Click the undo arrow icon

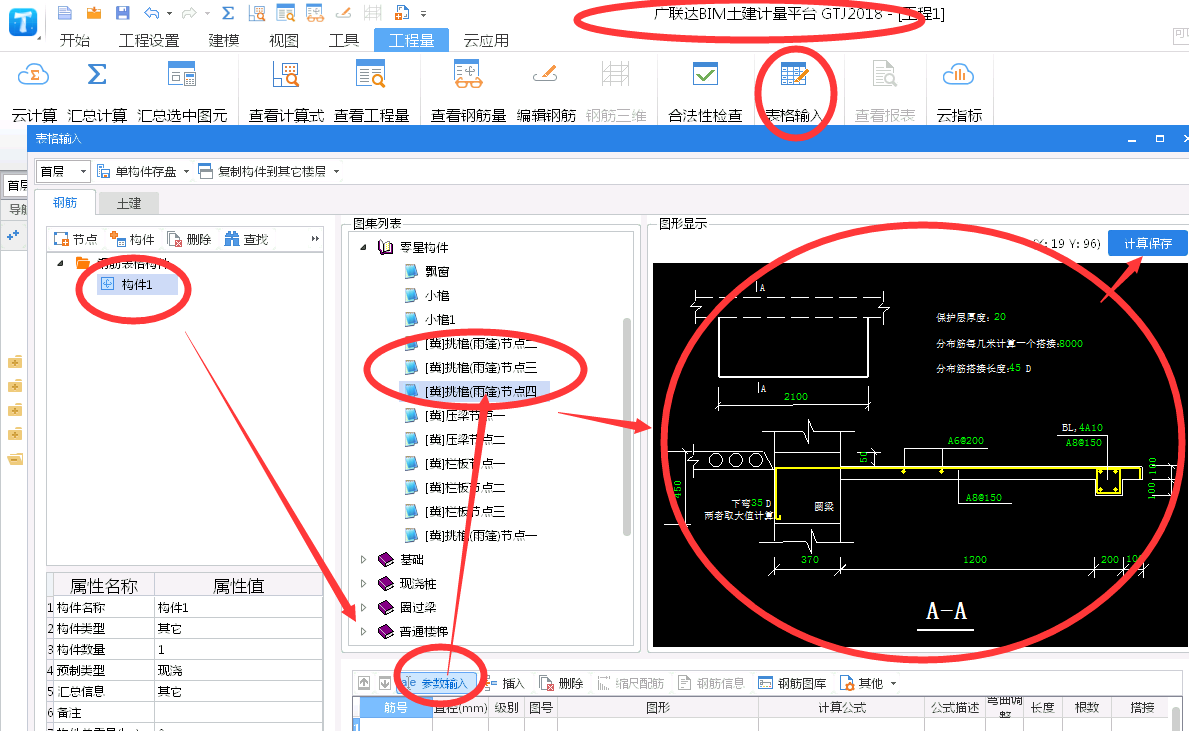152,12
